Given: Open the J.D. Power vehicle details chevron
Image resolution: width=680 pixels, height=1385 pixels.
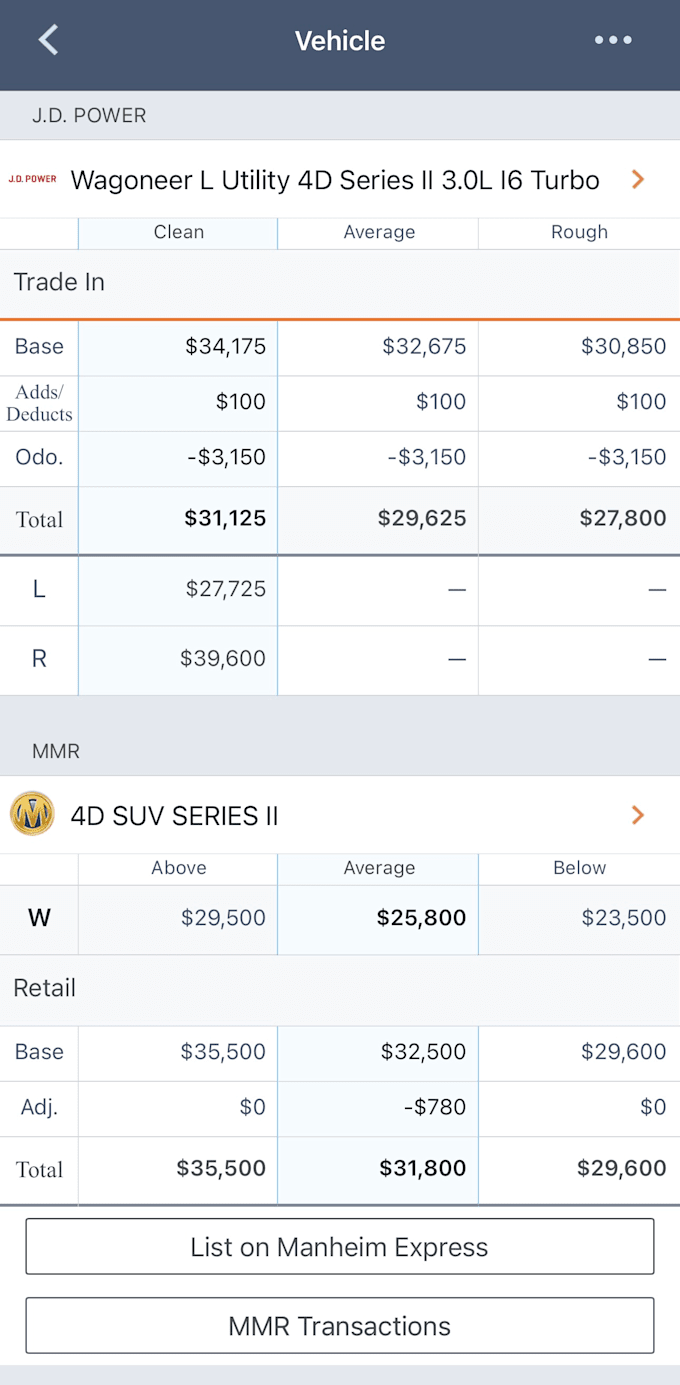Looking at the screenshot, I should [638, 179].
